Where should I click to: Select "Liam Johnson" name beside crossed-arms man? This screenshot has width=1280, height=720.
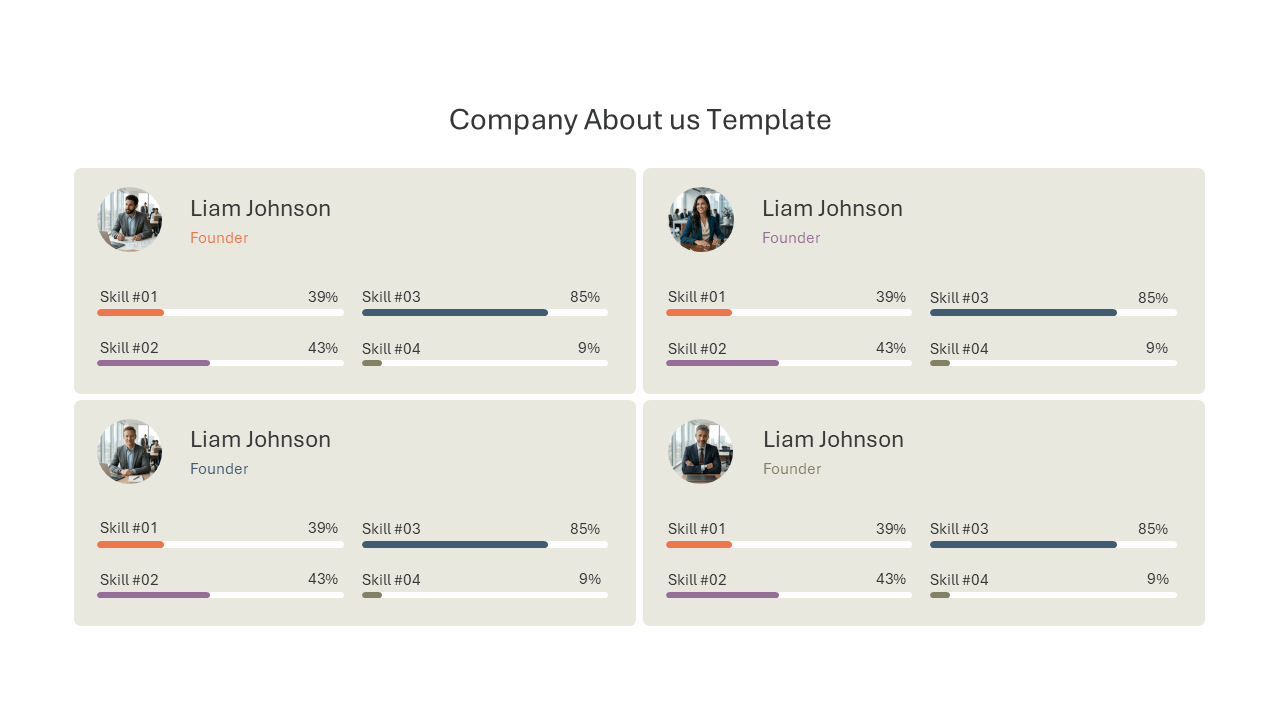833,439
